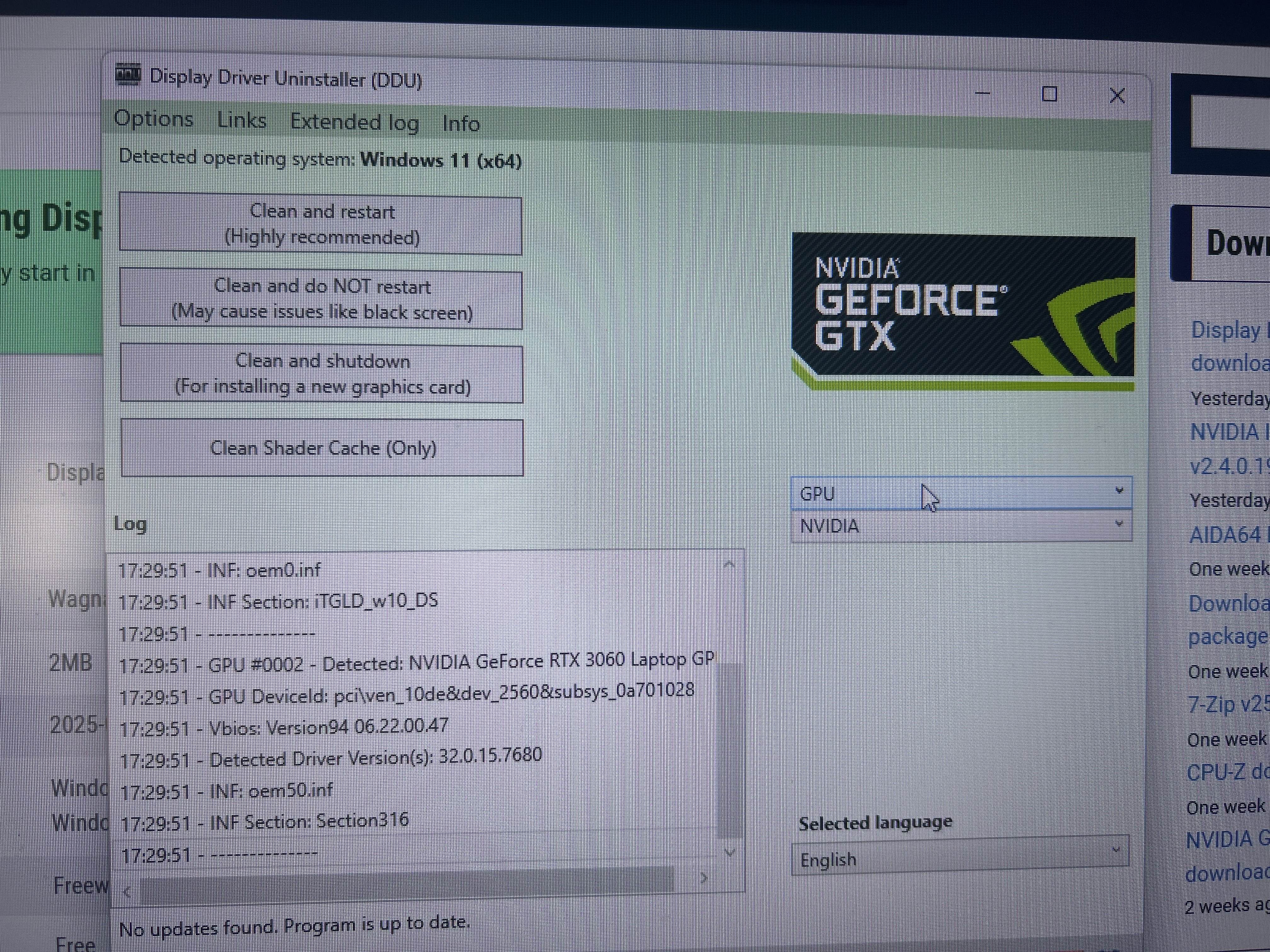Click Clean and restart (Highly recommended)
This screenshot has width=1270, height=952.
pyautogui.click(x=320, y=224)
